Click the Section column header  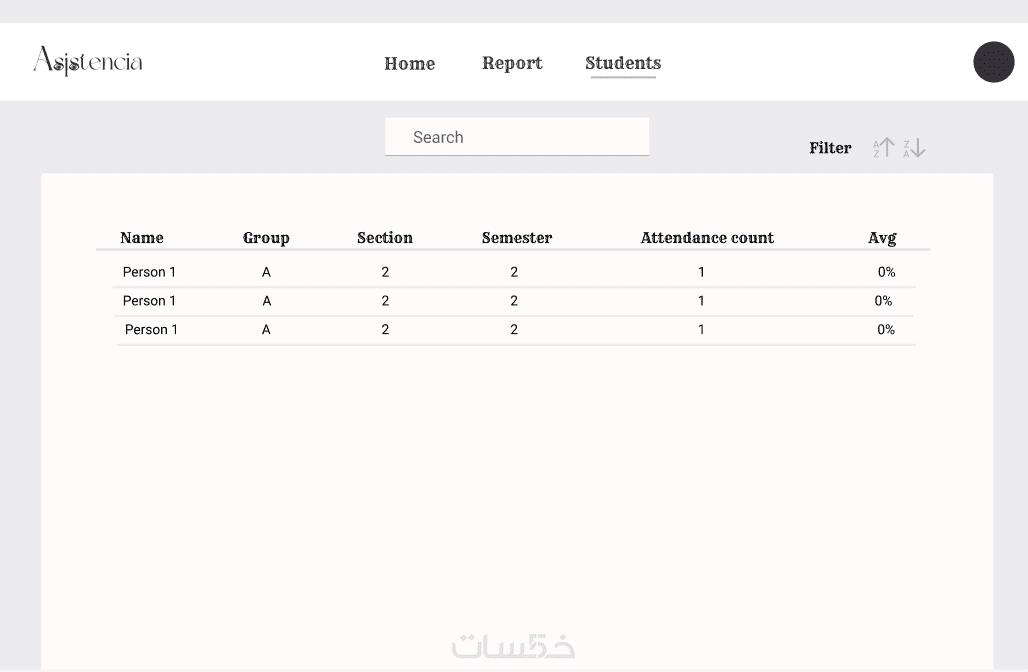pos(385,238)
